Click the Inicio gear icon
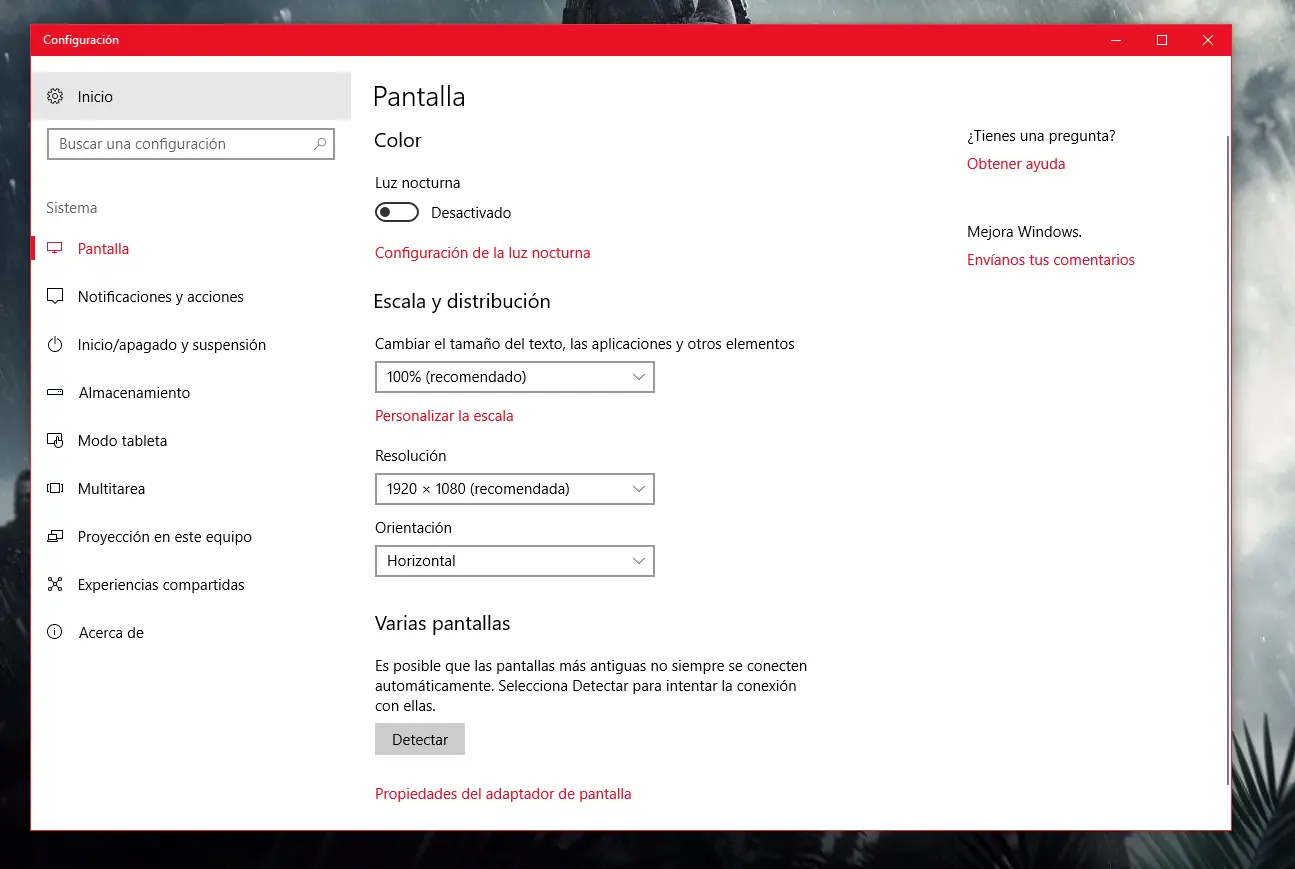1295x869 pixels. pyautogui.click(x=55, y=97)
